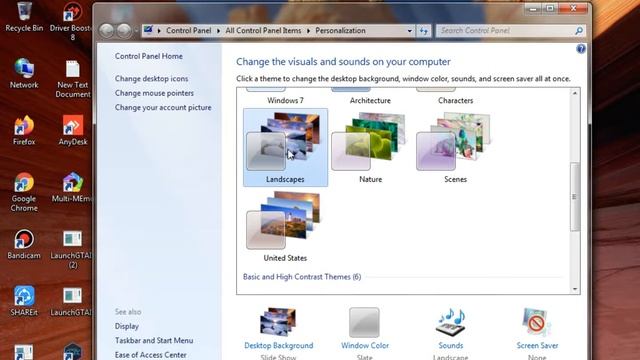Expand the arrow after All Control Panel Items
The image size is (640, 360).
[308, 31]
